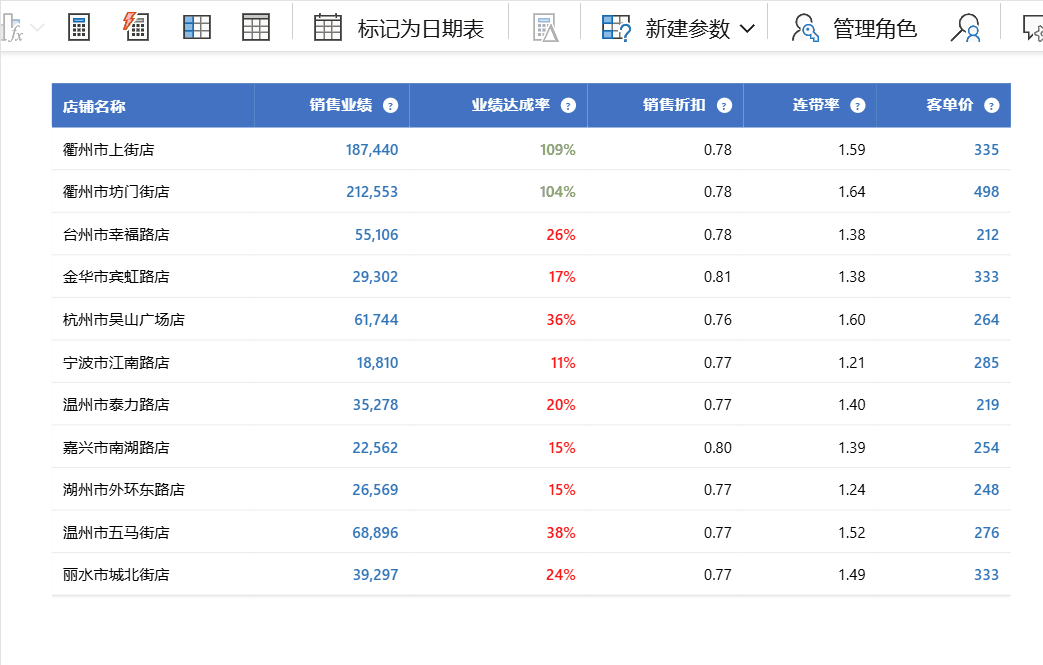Screen dimensions: 1043x665
Task: Click the fx formula icon
Action: 13,29
